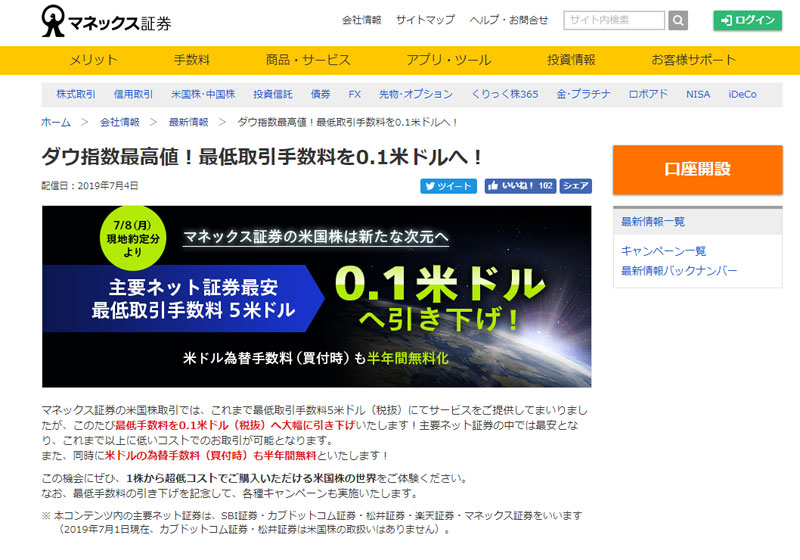Select 株式取引 in the product bar

pos(76,94)
